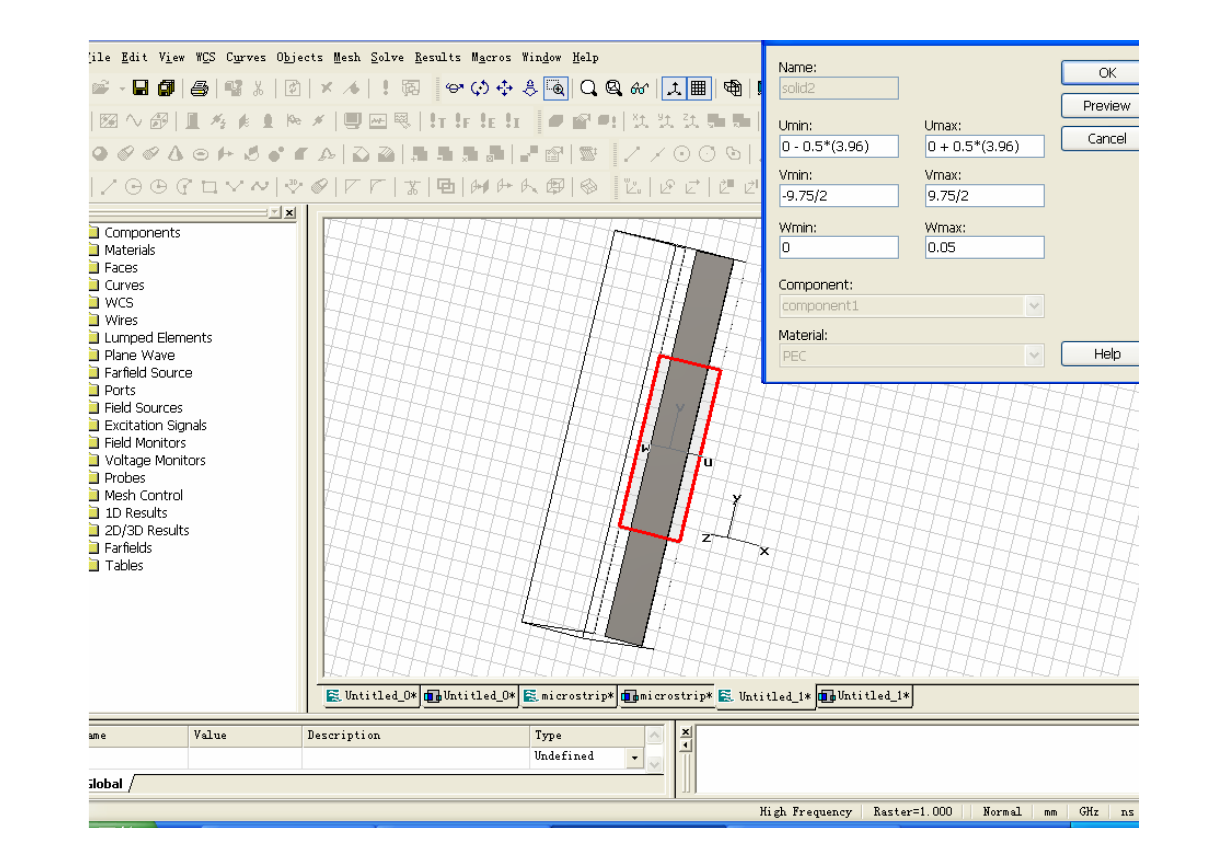Open the dropdown arrow beside Open icon
This screenshot has height=868, width=1228.
pyautogui.click(x=122, y=88)
